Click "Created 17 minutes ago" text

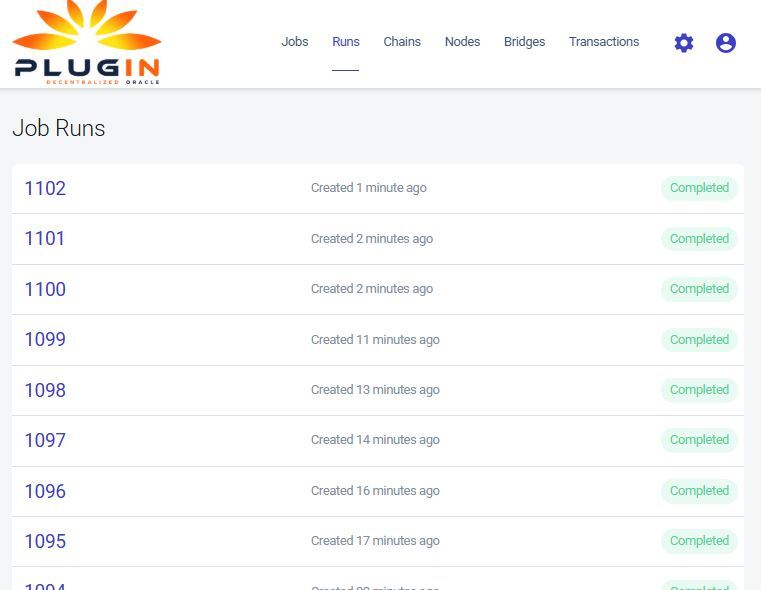coord(375,541)
